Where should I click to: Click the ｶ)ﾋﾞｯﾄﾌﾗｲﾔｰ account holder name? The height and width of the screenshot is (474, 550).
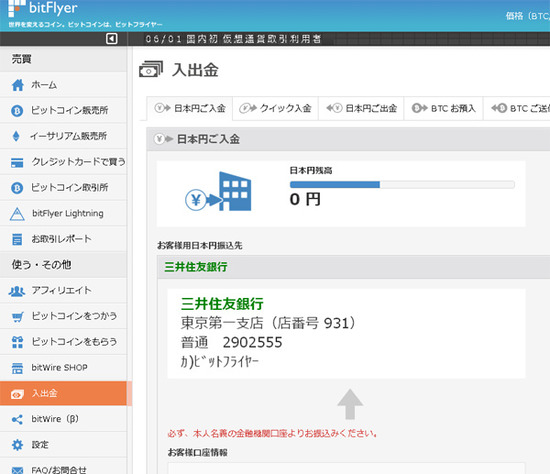tap(220, 362)
